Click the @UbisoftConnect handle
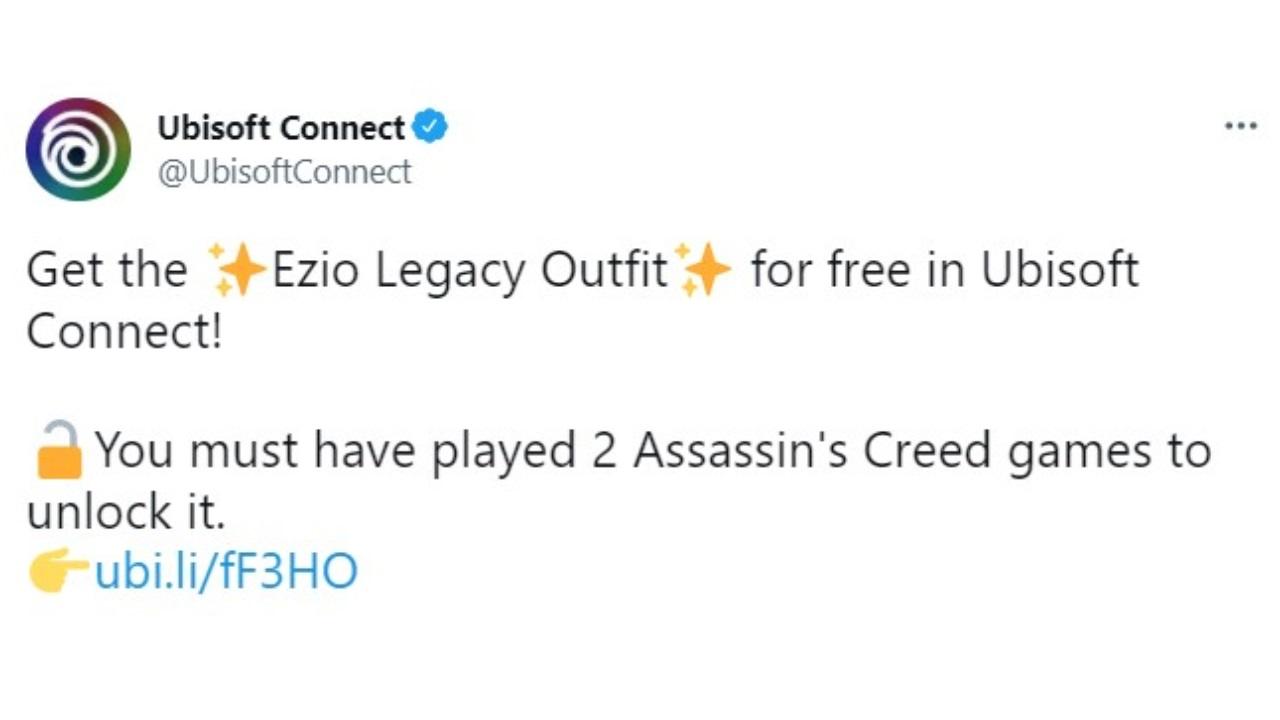Image resolution: width=1280 pixels, height=720 pixels. [x=284, y=171]
